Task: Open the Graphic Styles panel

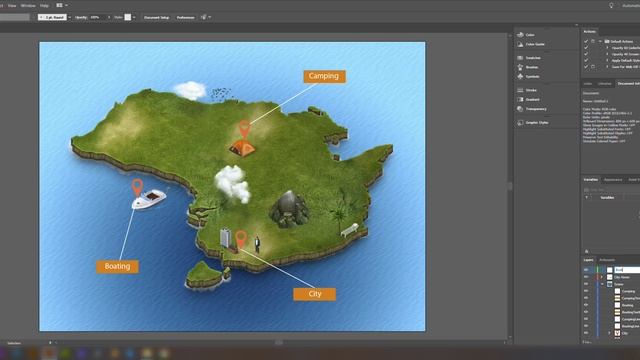Action: (533, 122)
